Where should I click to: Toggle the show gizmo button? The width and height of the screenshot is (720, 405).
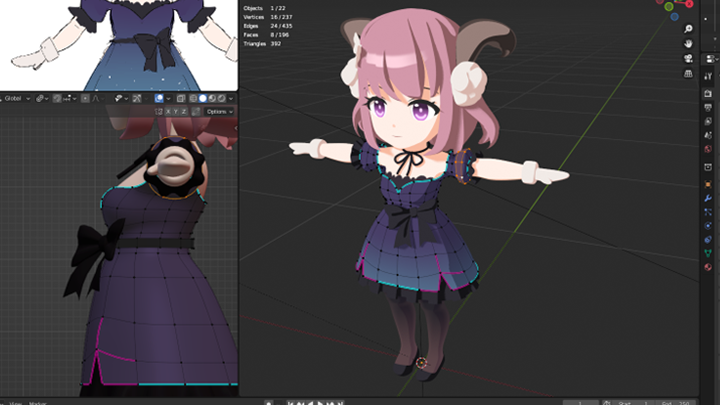pyautogui.click(x=137, y=98)
